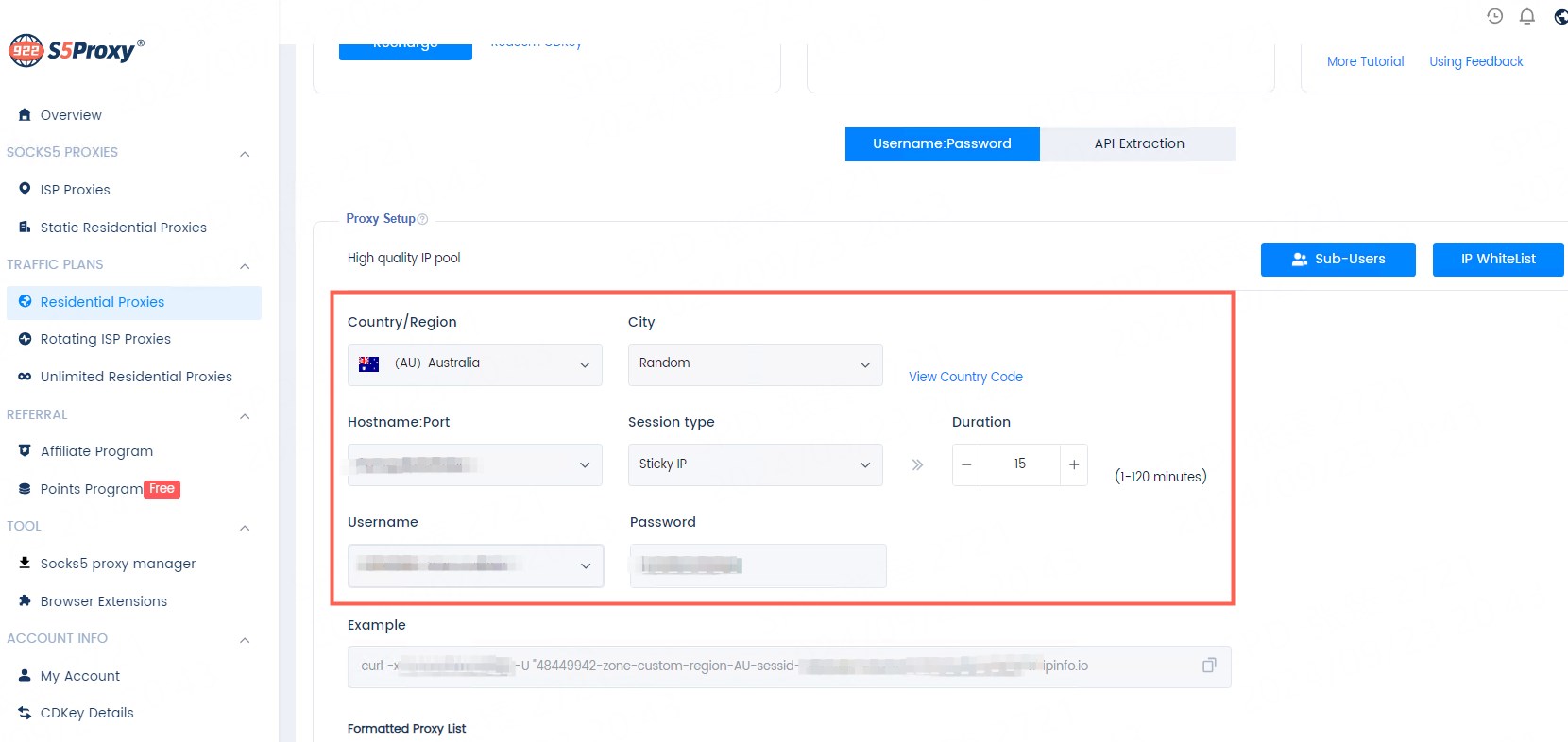
Task: Open the history clock icon
Action: 1494,16
